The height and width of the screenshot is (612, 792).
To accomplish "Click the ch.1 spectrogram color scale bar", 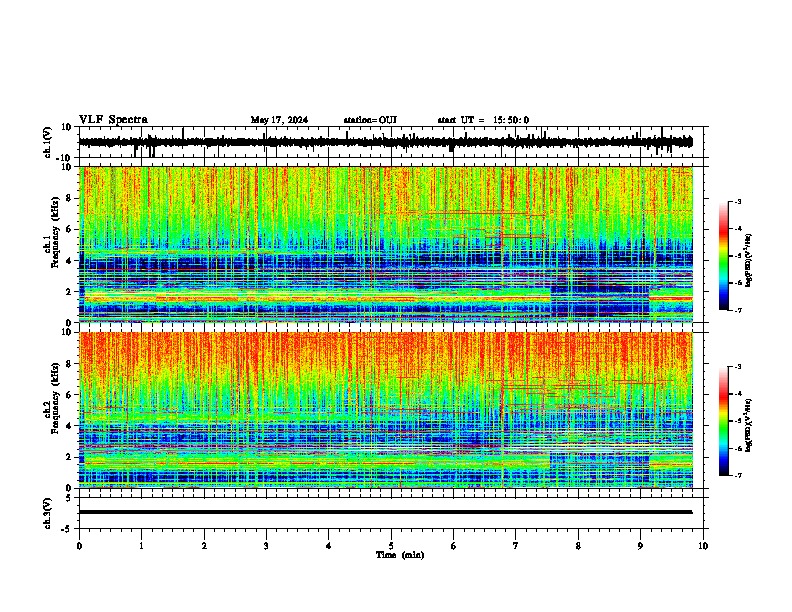I will 723,256.
